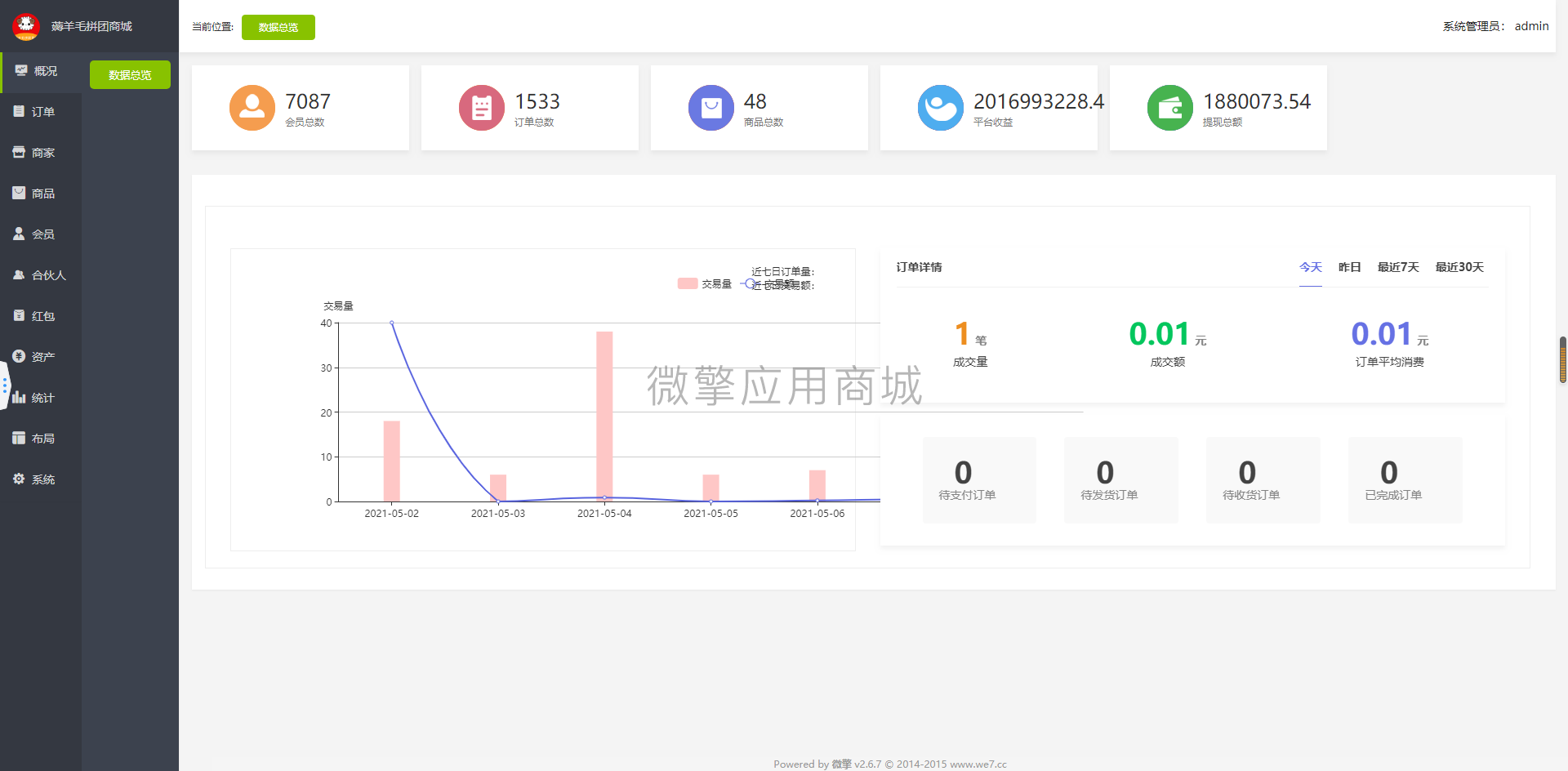Click the sidebar collapse handle with dots

[5, 385]
